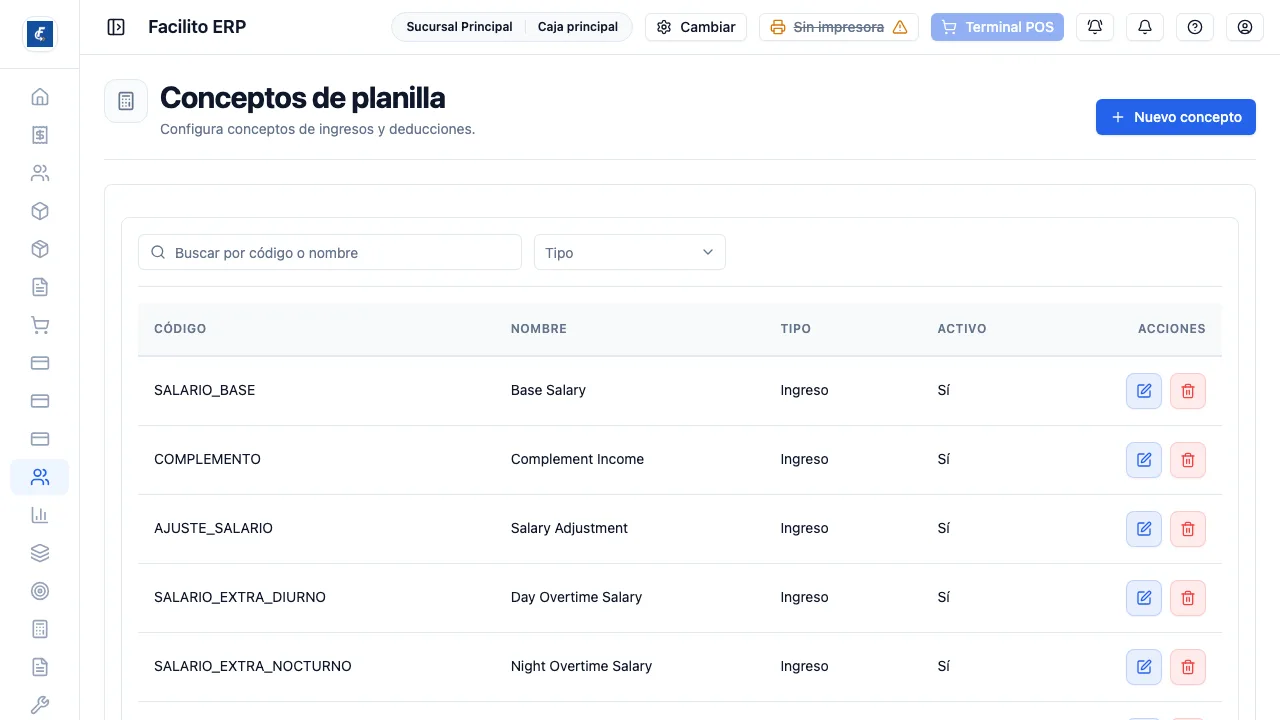The height and width of the screenshot is (720, 1280).
Task: Click the CÓDIGO column header
Action: [180, 329]
